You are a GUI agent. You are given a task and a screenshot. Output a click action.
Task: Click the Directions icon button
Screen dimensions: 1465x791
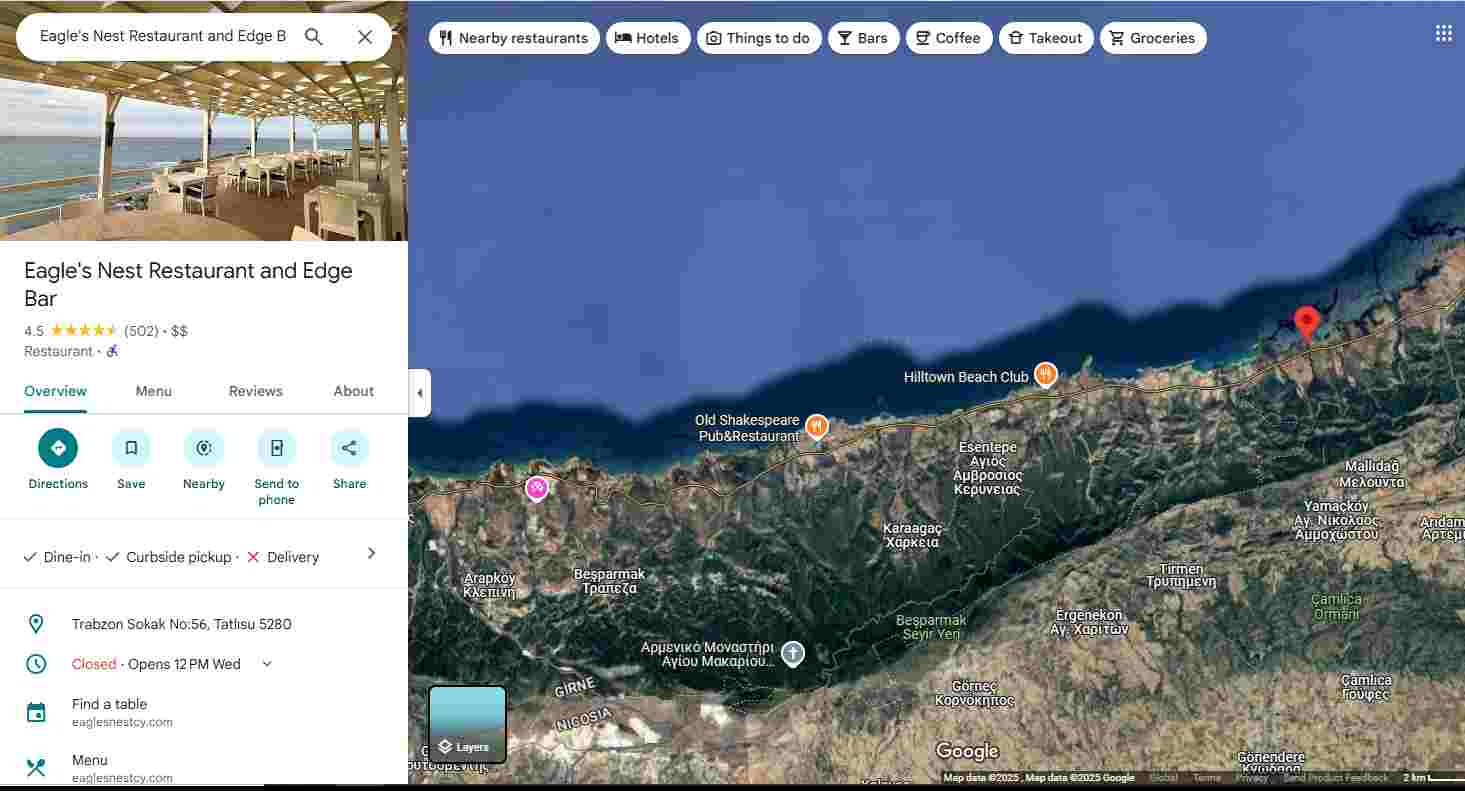point(58,448)
